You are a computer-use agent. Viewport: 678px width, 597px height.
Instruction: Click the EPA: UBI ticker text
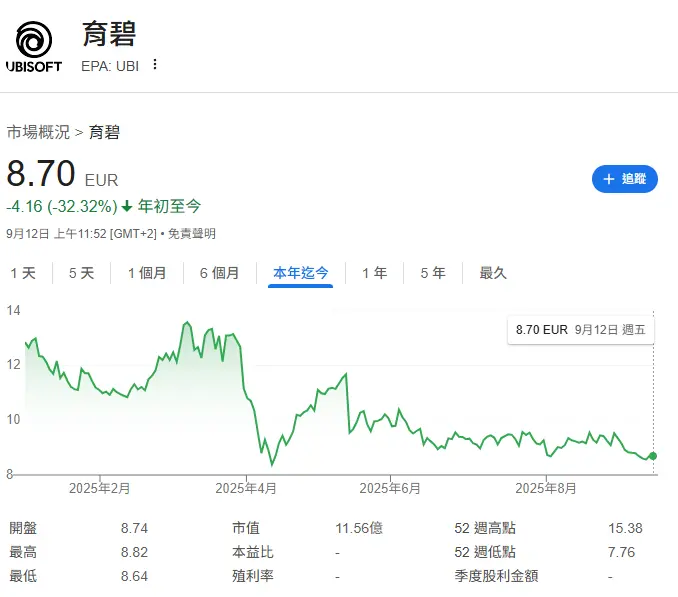click(110, 66)
